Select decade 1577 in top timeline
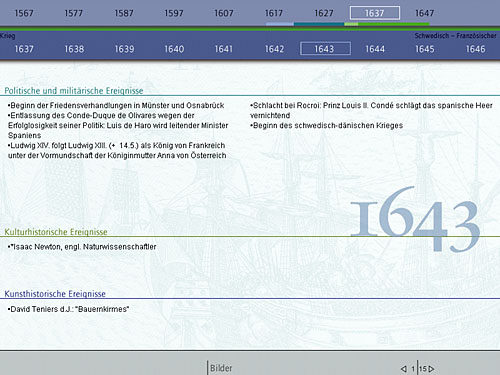The image size is (500, 375). (x=74, y=13)
